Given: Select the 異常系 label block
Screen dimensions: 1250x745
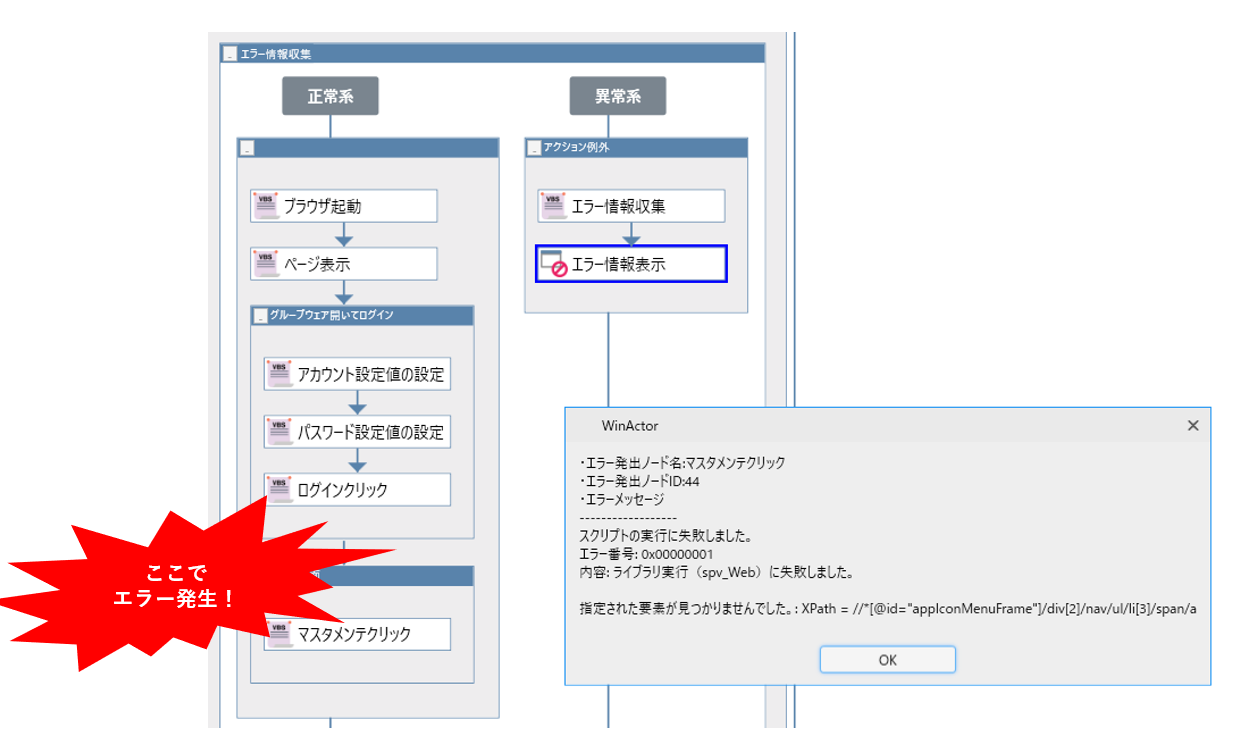Looking at the screenshot, I should point(617,95).
